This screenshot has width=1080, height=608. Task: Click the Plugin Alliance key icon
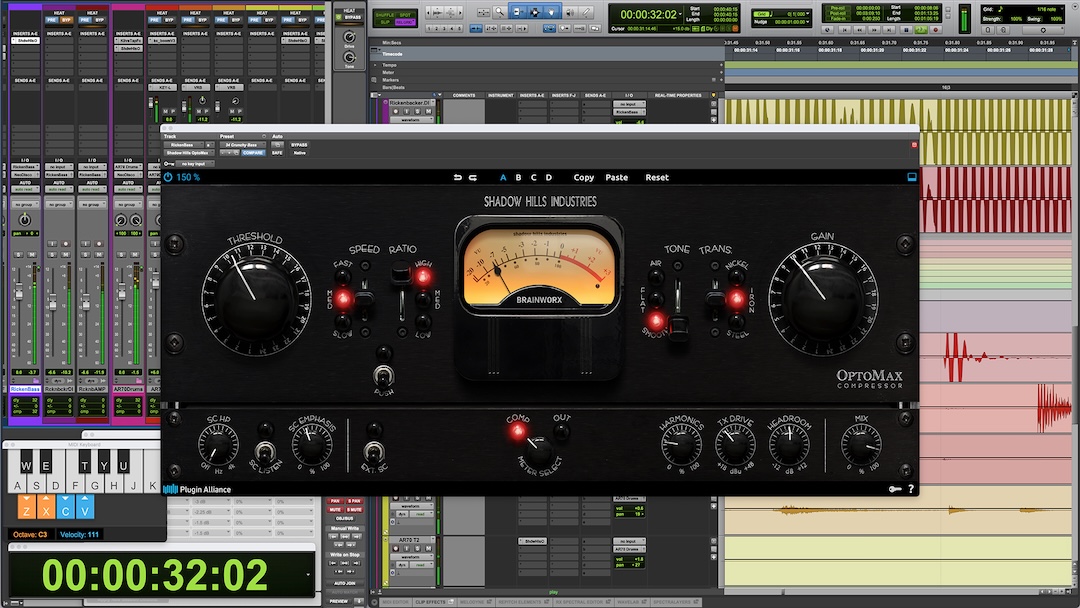pyautogui.click(x=896, y=489)
